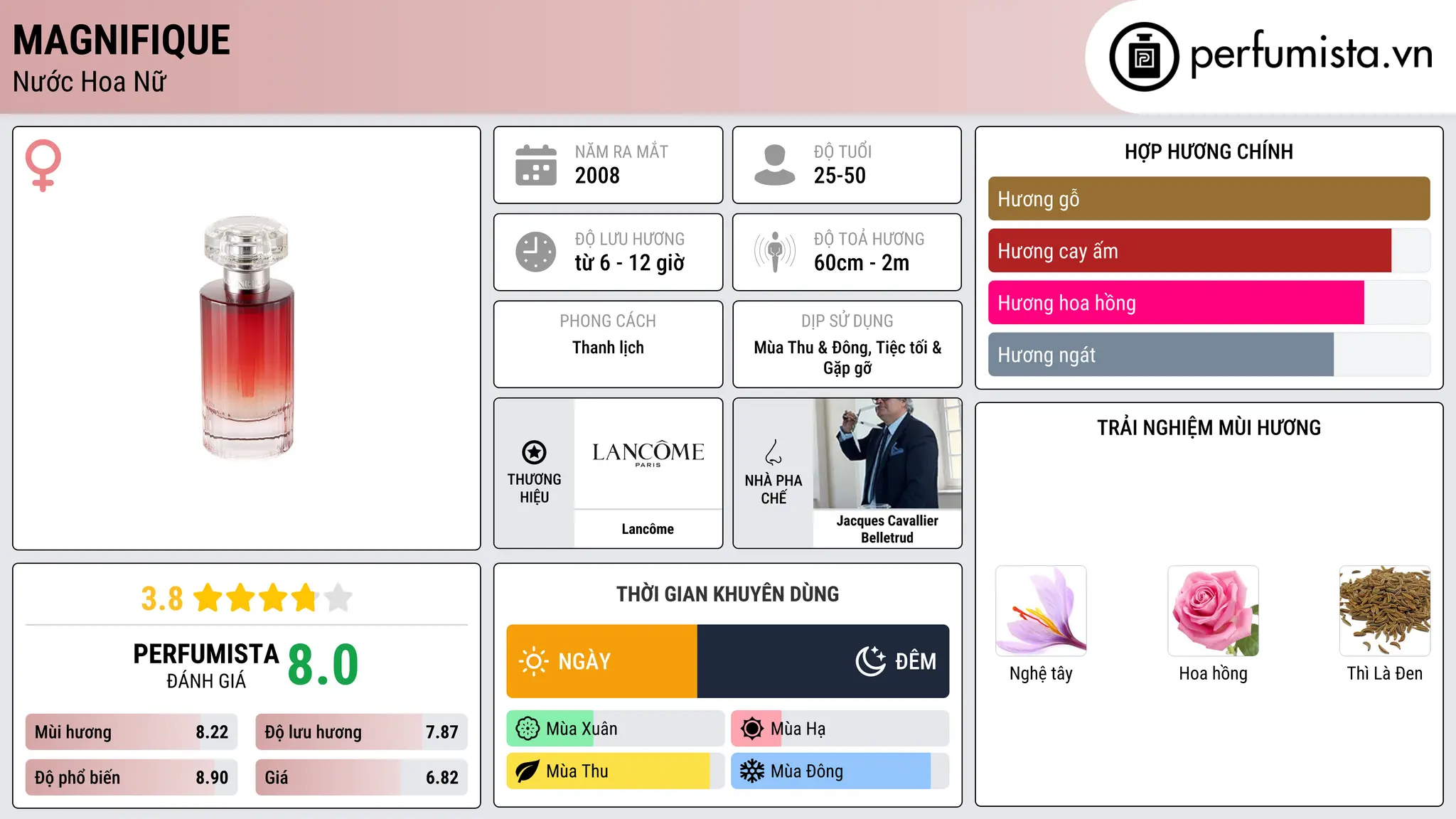Image resolution: width=1456 pixels, height=819 pixels.
Task: Click the dark ĐÊM nighttime segment
Action: pos(823,661)
